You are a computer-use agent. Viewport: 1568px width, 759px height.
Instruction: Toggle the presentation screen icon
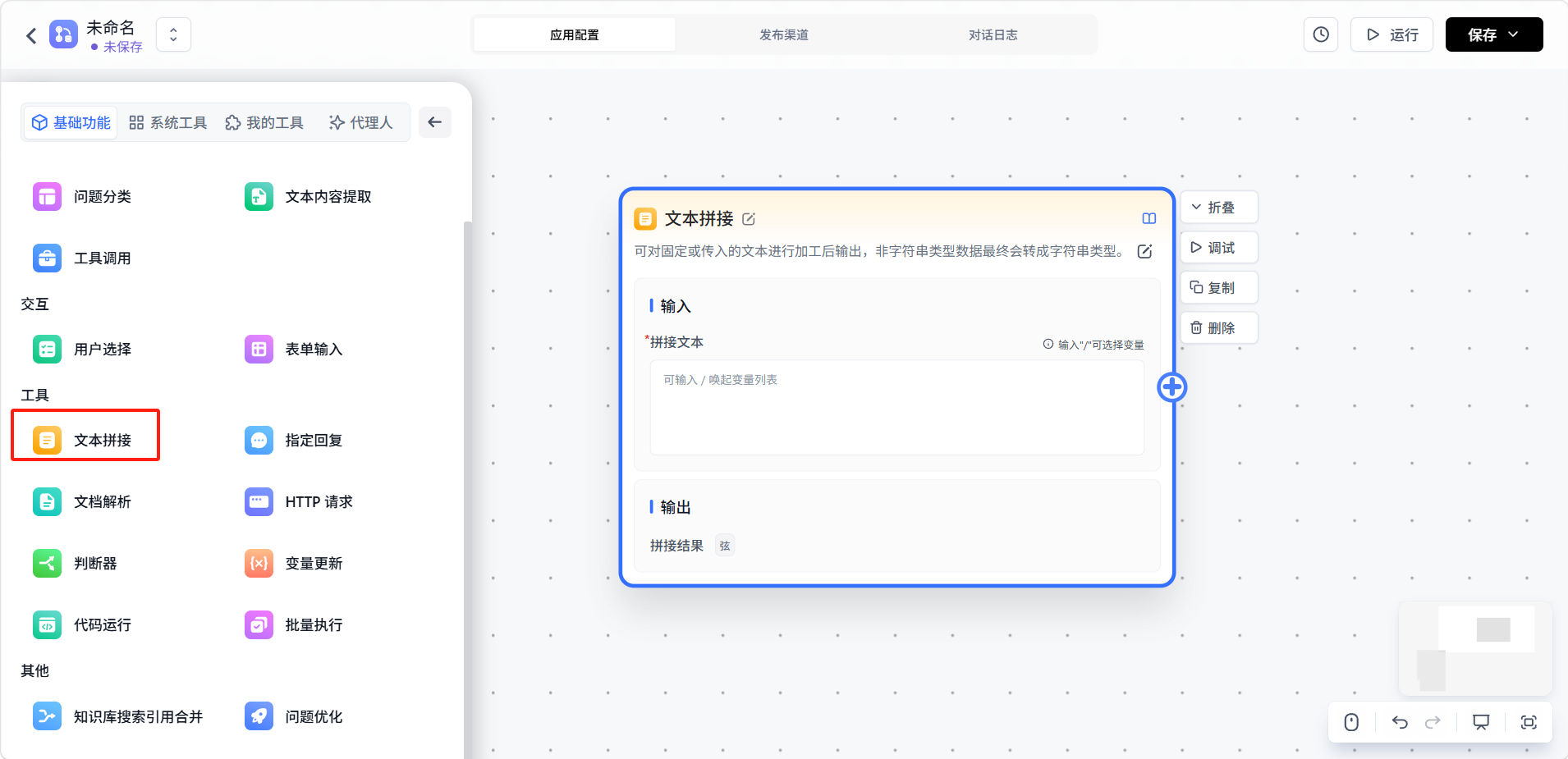coord(1480,722)
